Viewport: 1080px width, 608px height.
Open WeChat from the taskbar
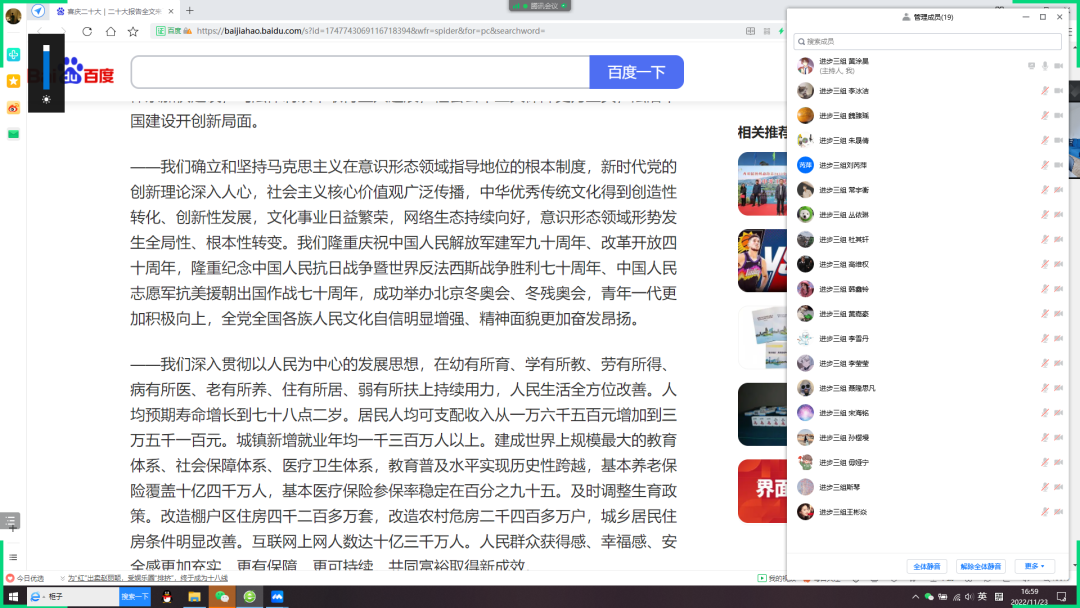220,596
